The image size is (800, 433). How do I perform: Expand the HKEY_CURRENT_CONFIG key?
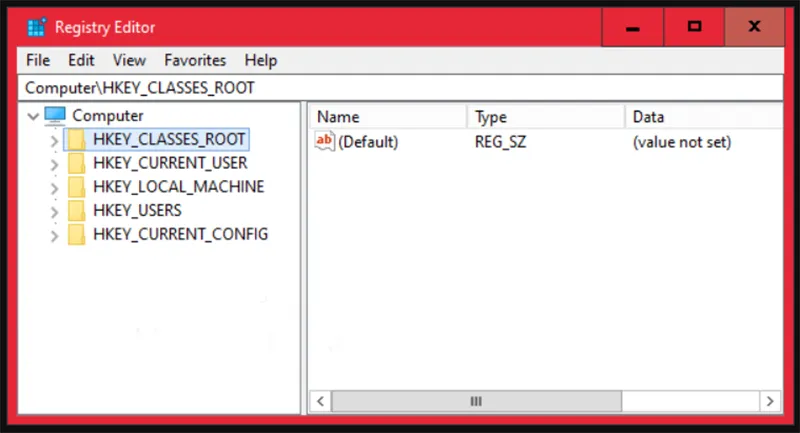pyautogui.click(x=54, y=236)
